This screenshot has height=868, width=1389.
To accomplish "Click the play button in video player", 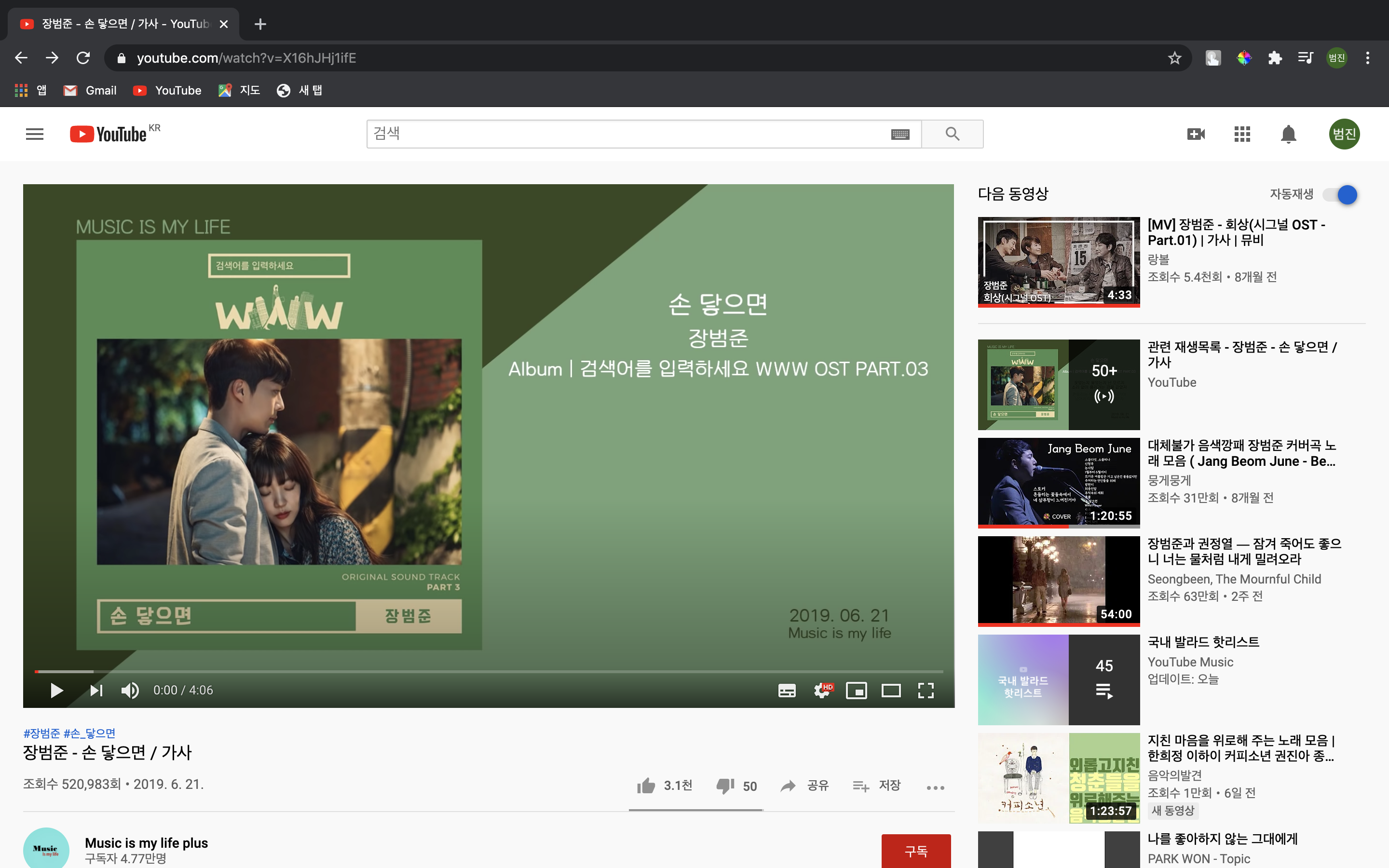I will (x=56, y=690).
